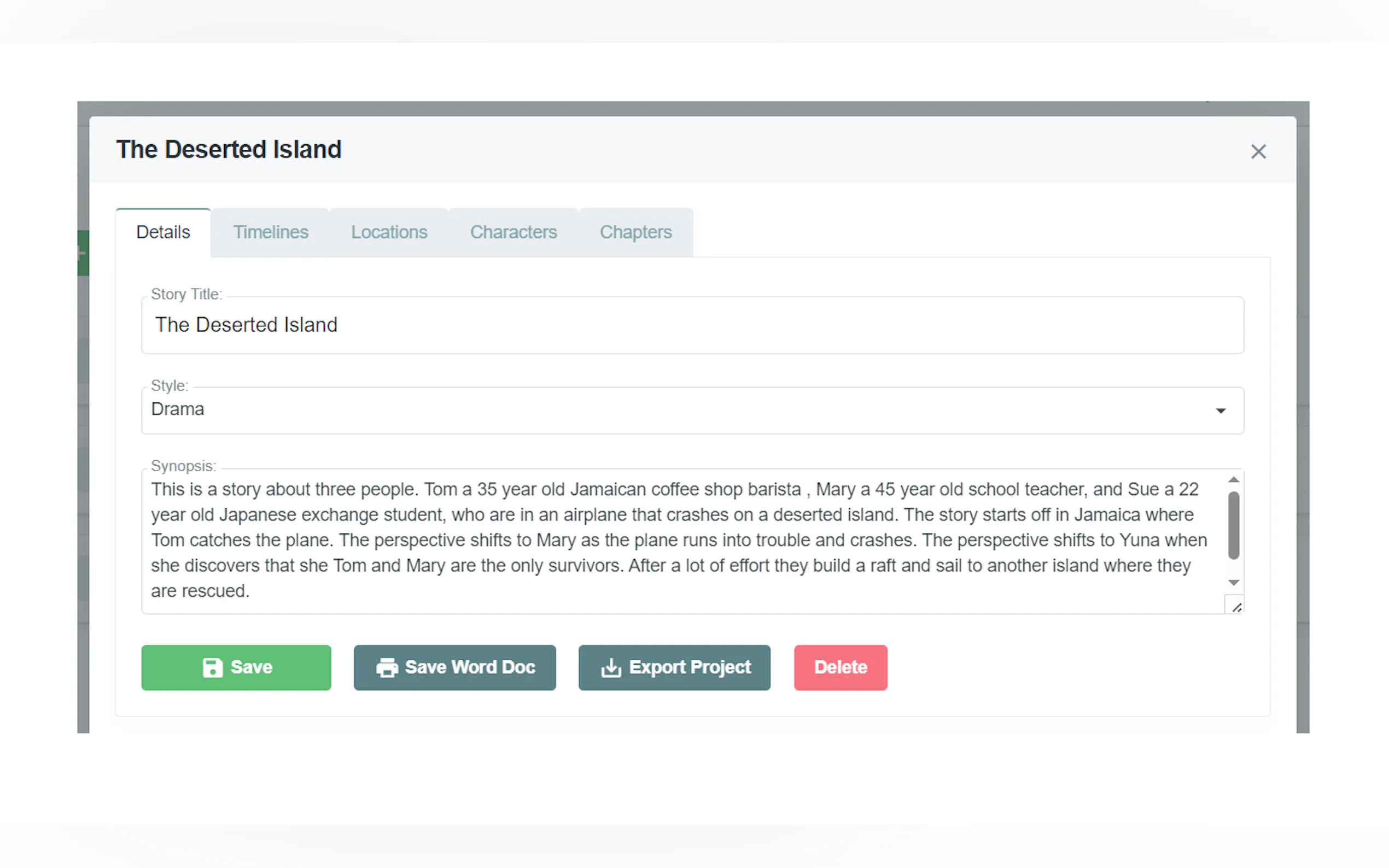Save the story details
The height and width of the screenshot is (868, 1389).
click(236, 667)
